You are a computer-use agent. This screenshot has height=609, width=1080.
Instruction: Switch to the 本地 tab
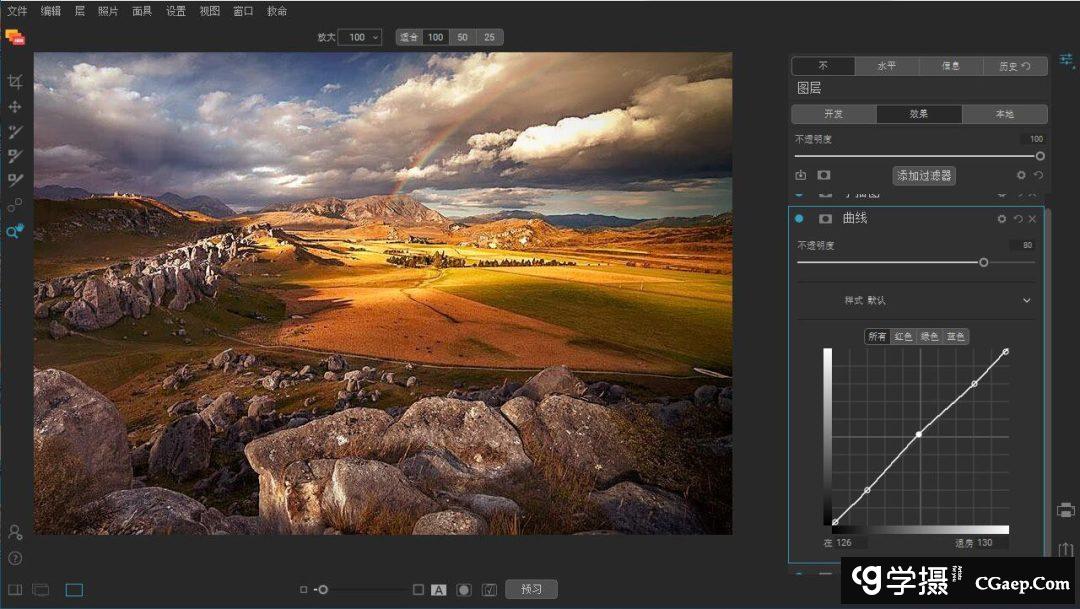pyautogui.click(x=1004, y=114)
